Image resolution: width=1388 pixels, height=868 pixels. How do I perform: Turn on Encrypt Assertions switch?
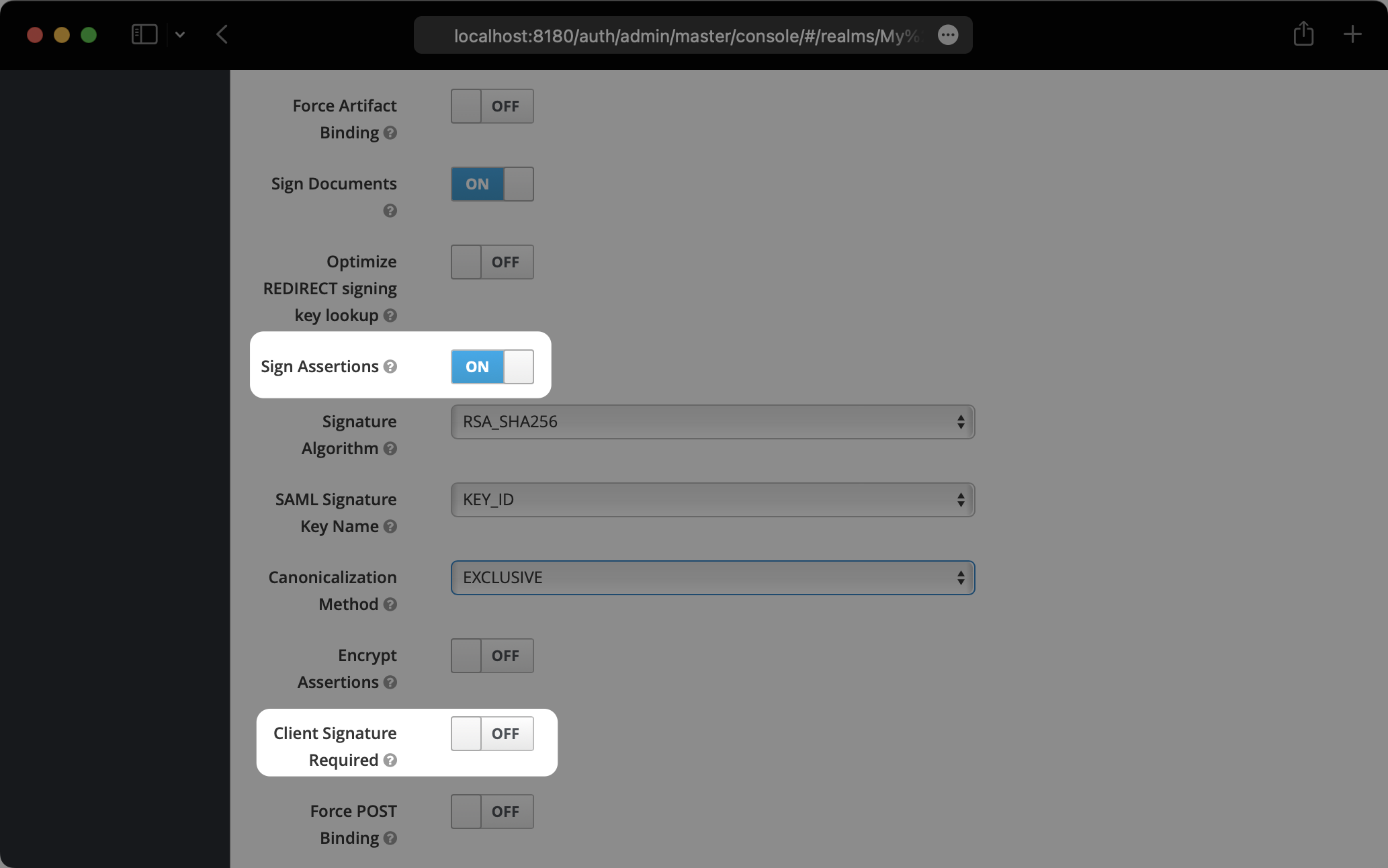point(492,656)
